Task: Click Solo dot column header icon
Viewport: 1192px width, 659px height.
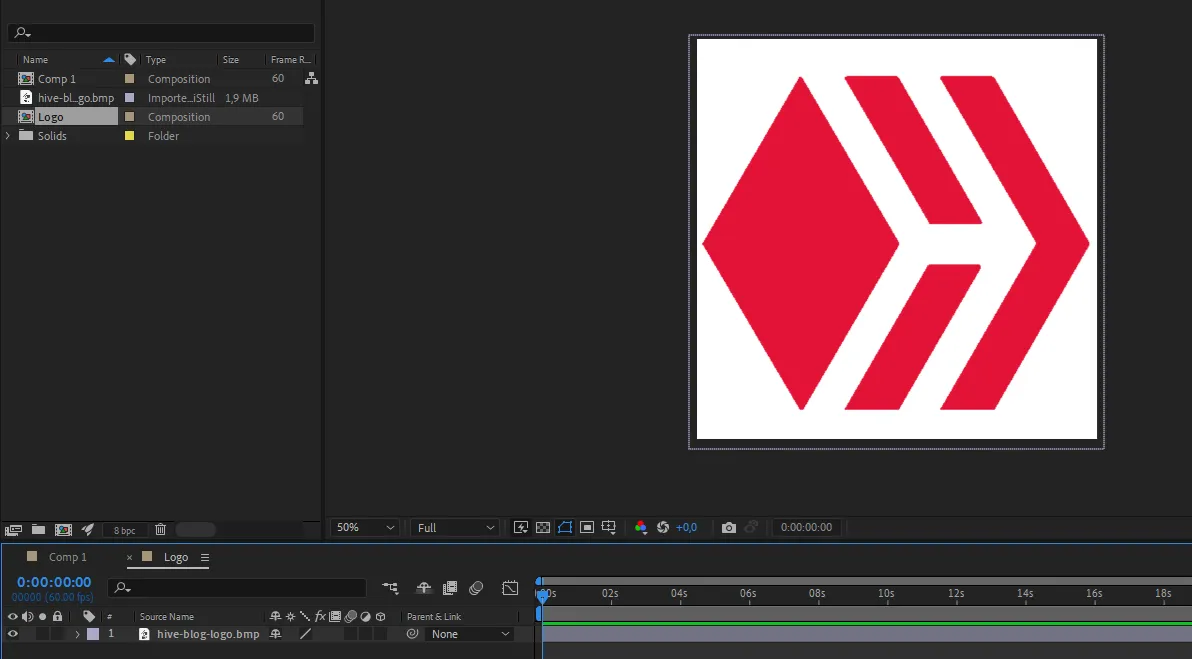Action: click(43, 616)
